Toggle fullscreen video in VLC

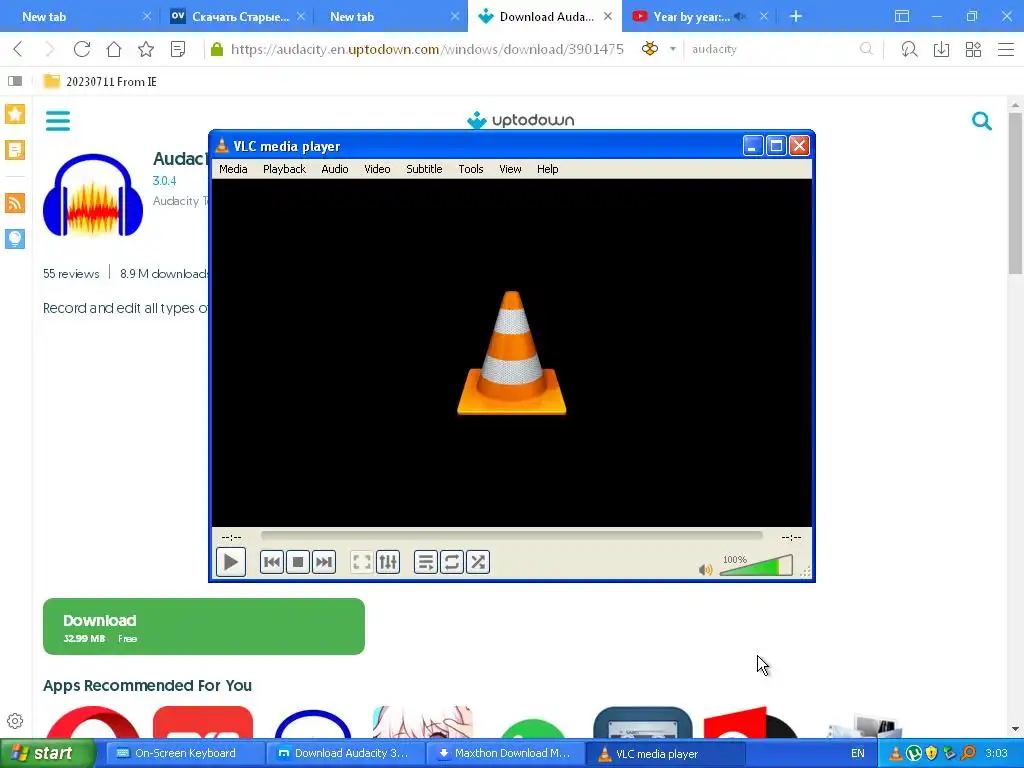coord(361,562)
